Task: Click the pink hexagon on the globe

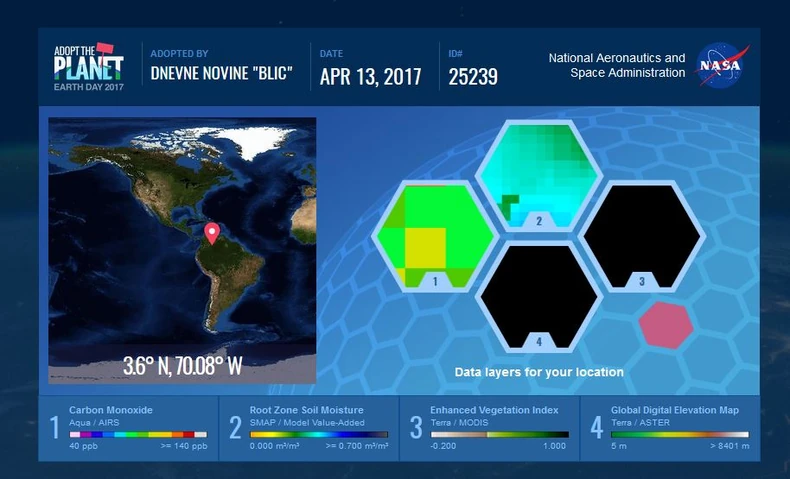Action: click(666, 325)
